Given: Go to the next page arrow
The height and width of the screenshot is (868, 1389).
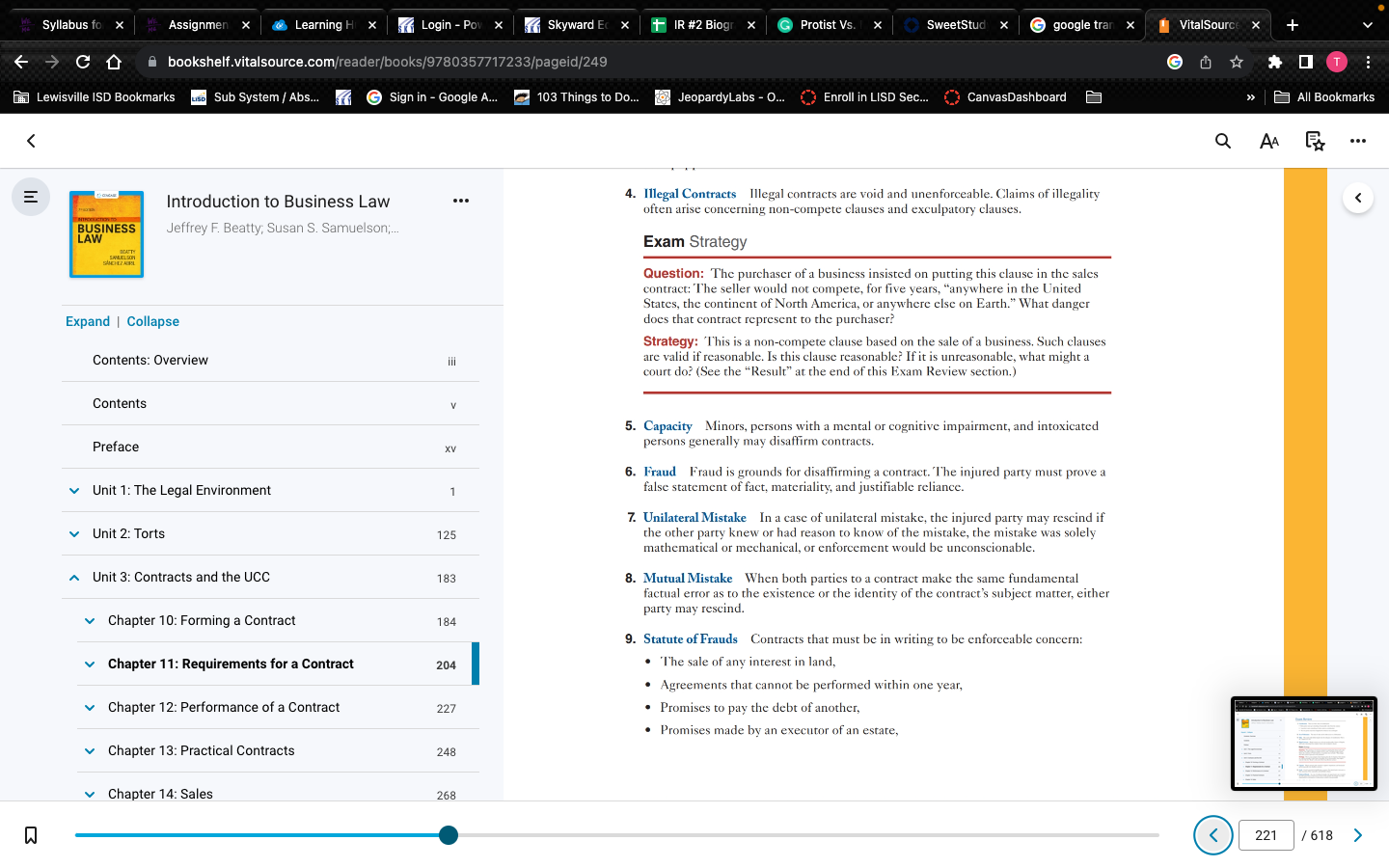Looking at the screenshot, I should 1358,835.
